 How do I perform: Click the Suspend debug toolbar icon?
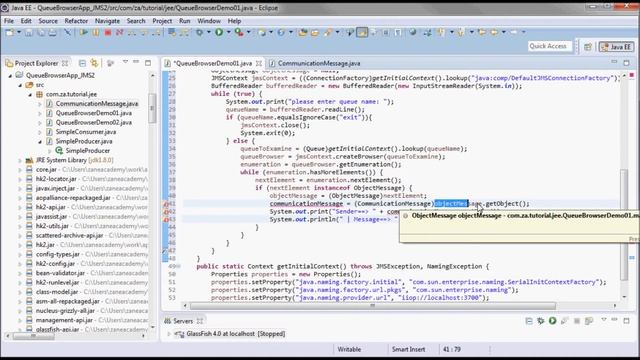point(96,32)
